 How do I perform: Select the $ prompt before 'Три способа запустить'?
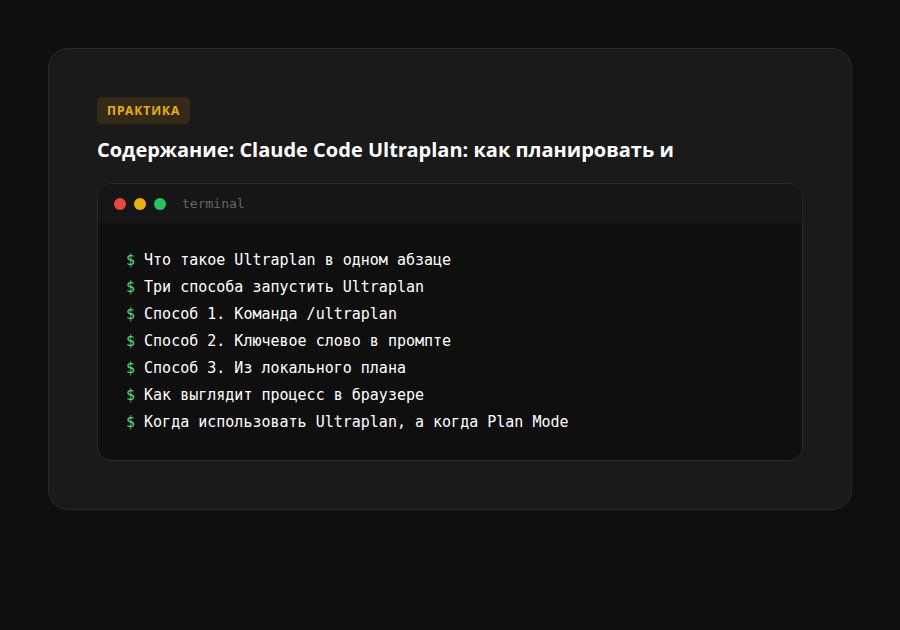coord(130,286)
